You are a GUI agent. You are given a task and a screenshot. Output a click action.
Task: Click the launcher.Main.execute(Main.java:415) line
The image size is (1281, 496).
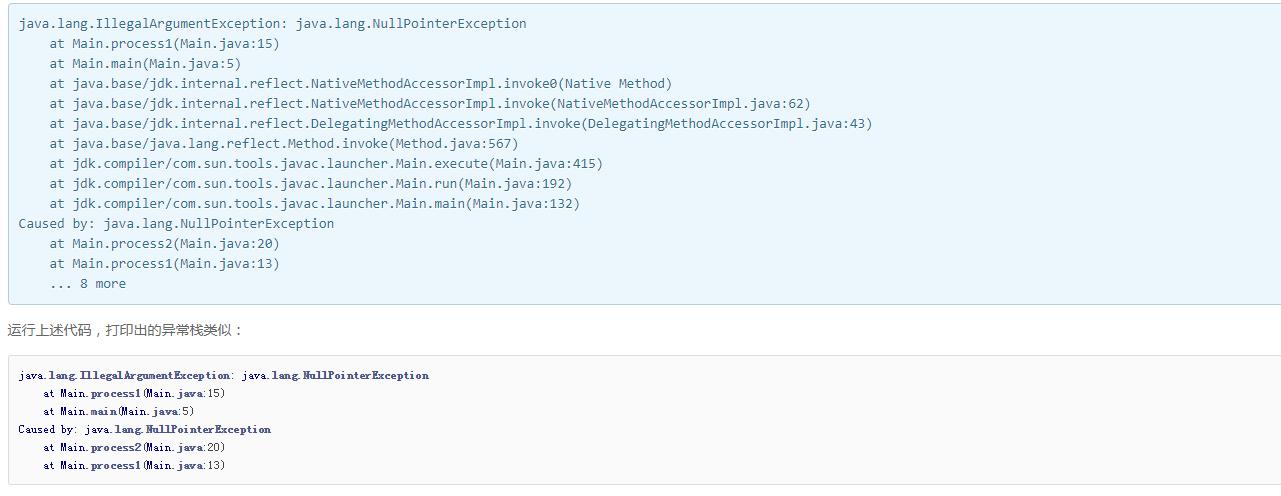pyautogui.click(x=326, y=164)
